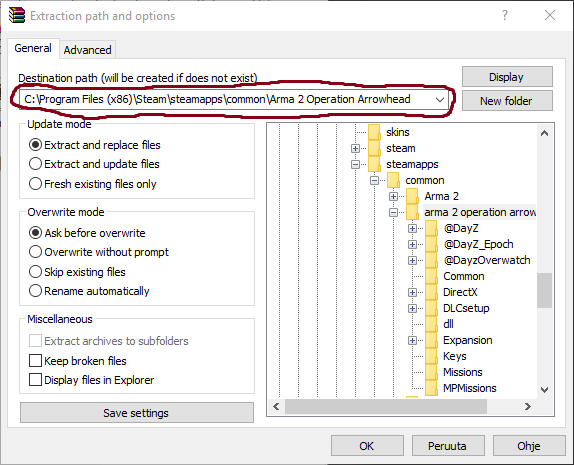Select Extract and update files option
The width and height of the screenshot is (574, 465).
(94, 164)
